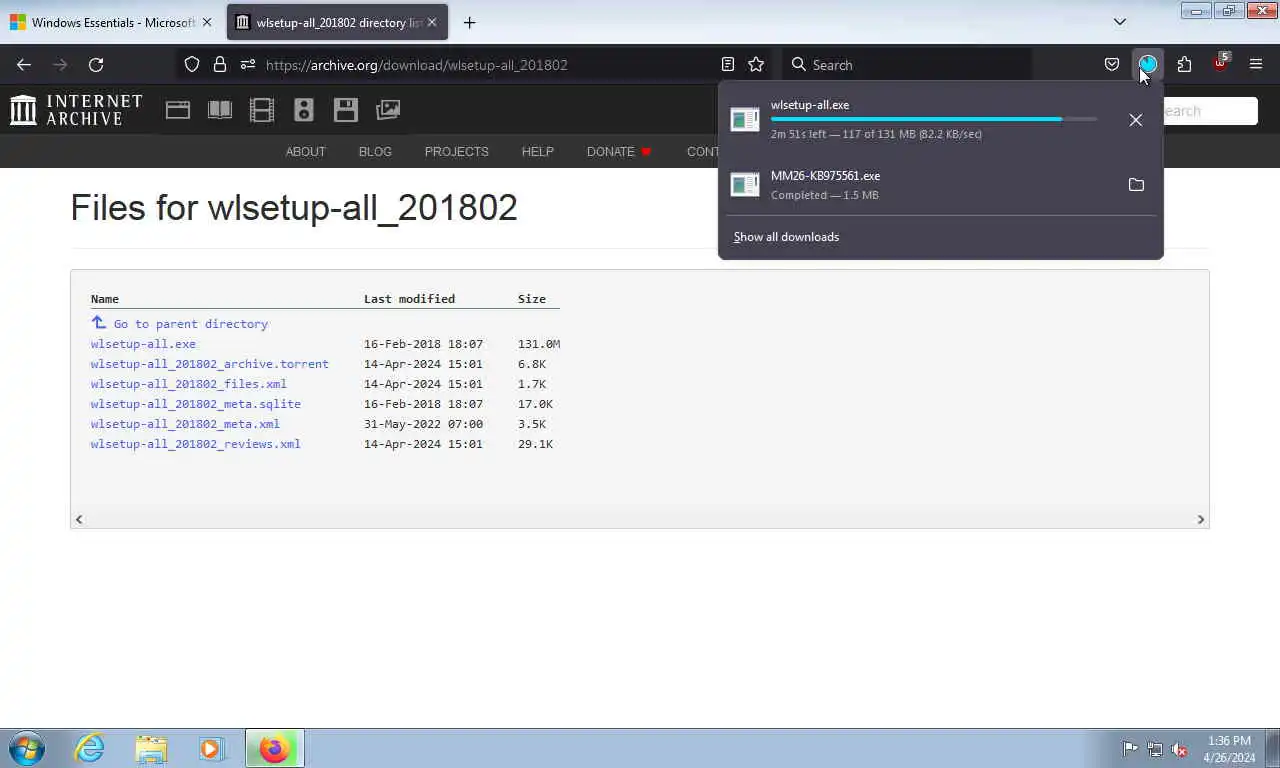Open containing folder for MM26-KB975561.exe

click(x=1136, y=185)
